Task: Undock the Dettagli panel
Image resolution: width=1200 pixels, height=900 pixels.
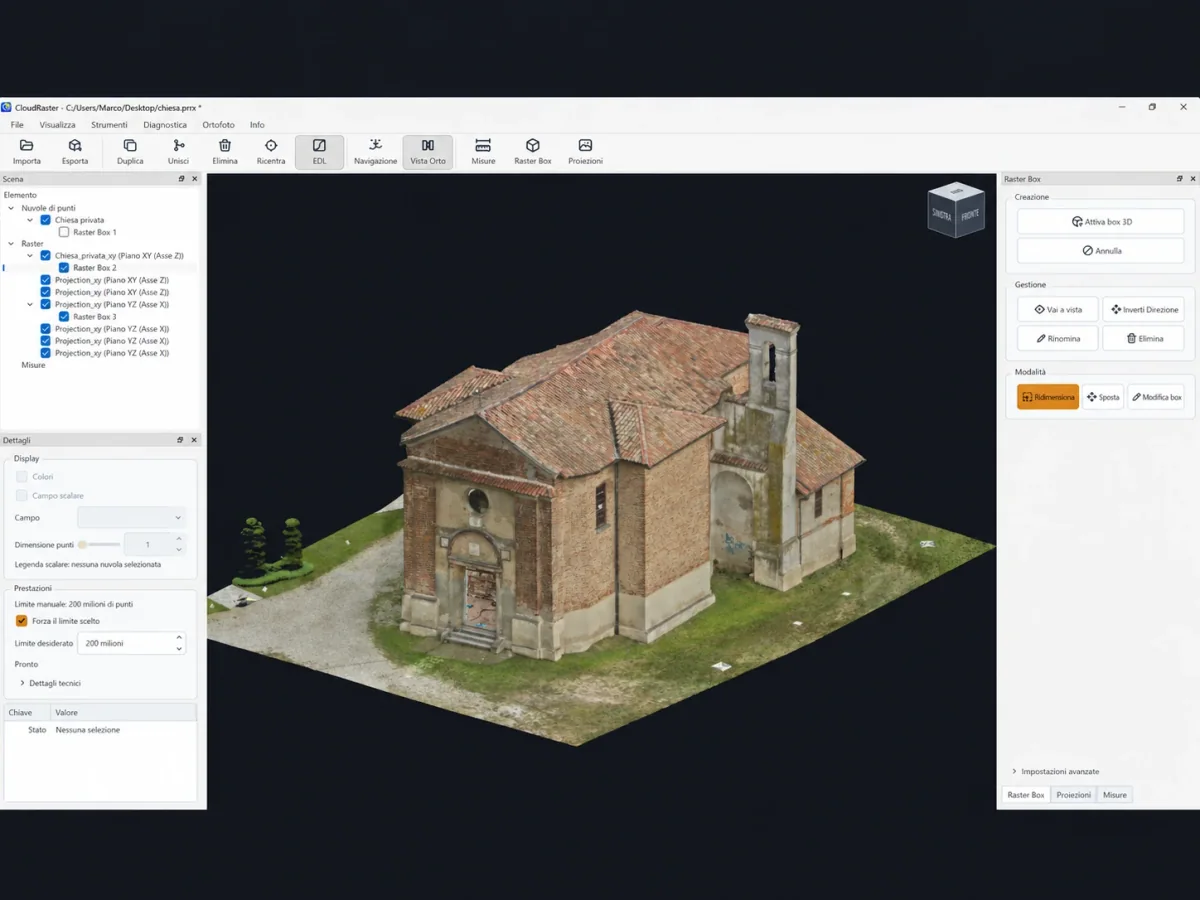Action: (x=181, y=440)
